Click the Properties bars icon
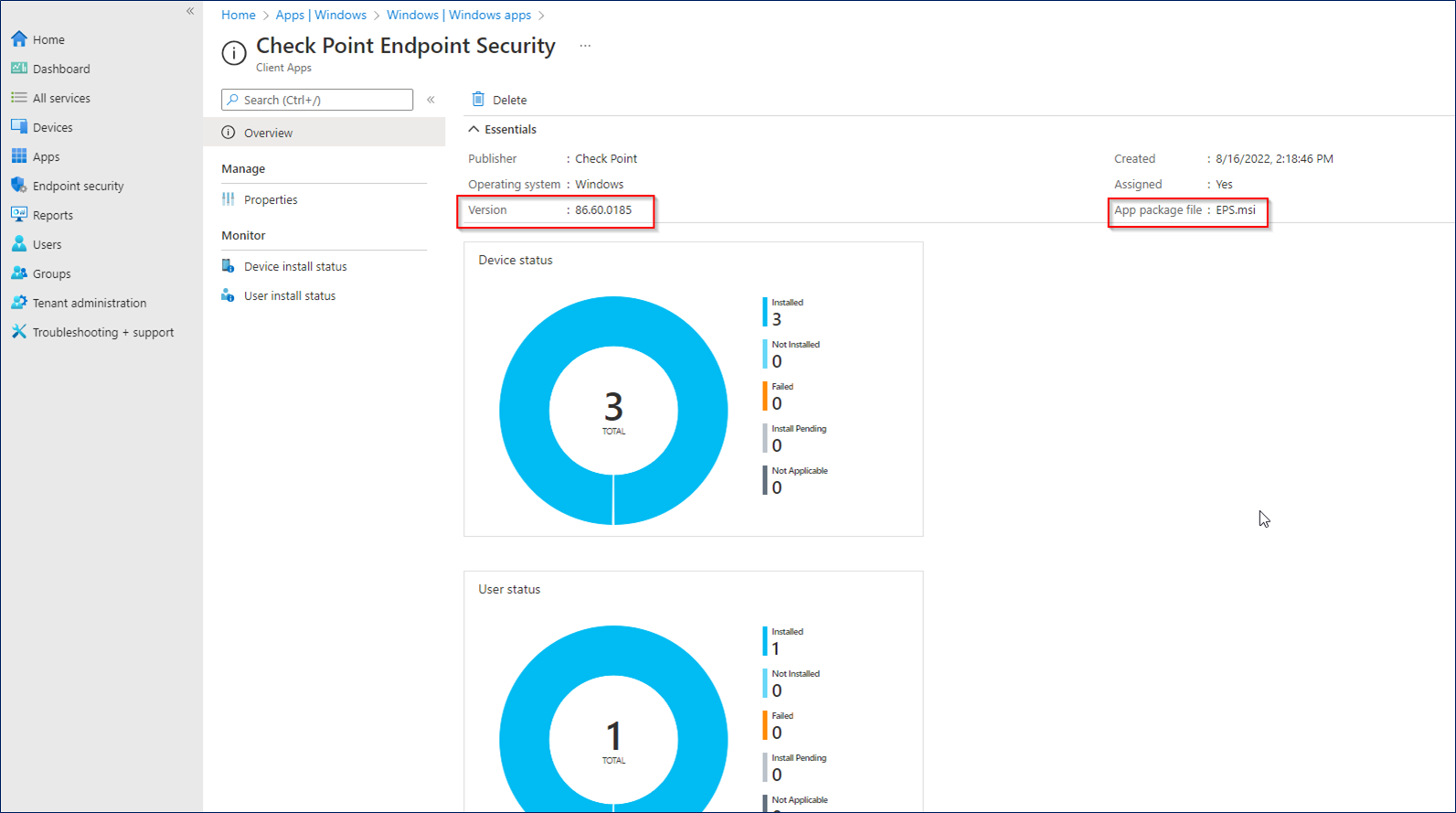1456x813 pixels. 228,199
